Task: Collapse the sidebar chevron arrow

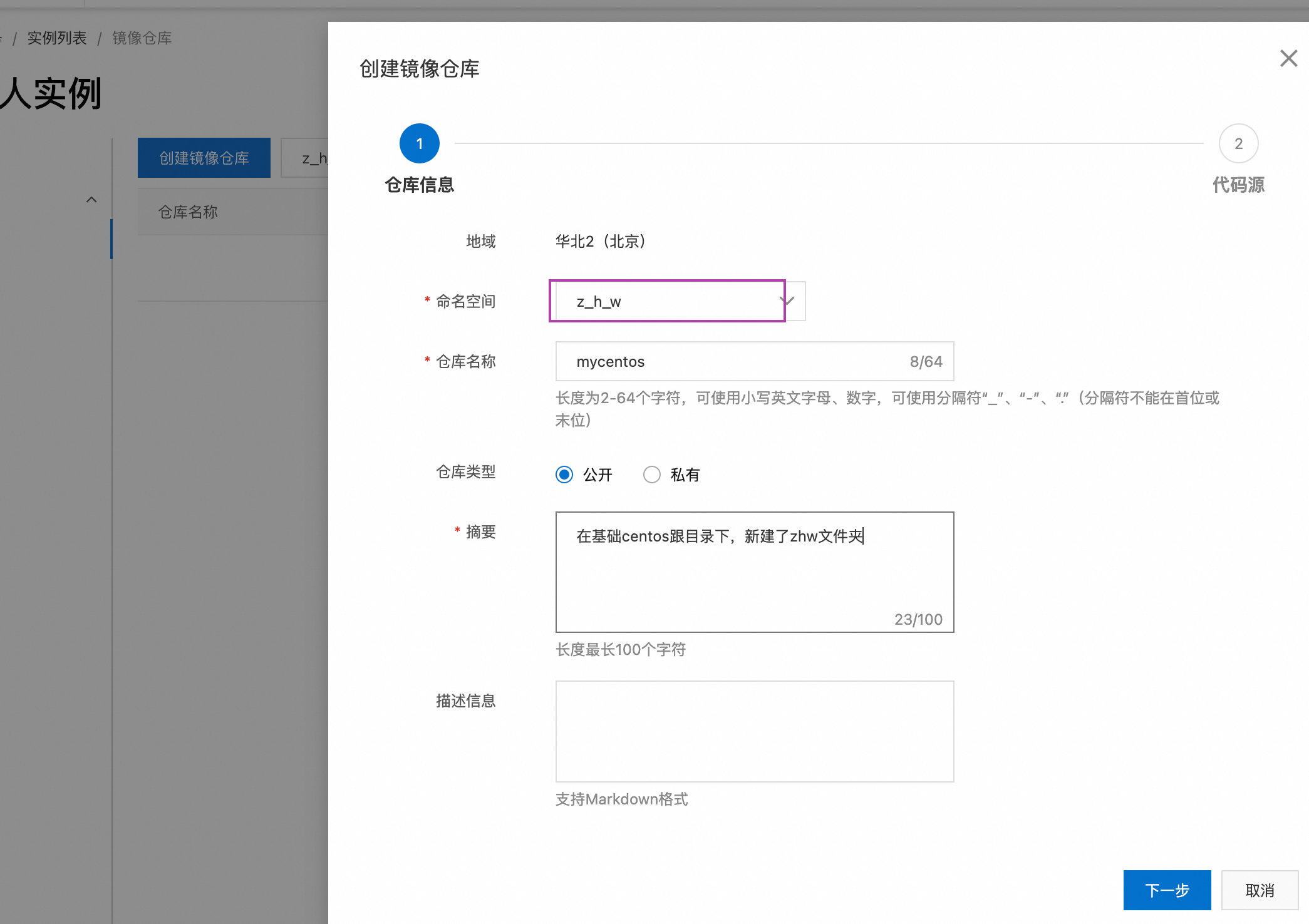Action: pyautogui.click(x=91, y=200)
